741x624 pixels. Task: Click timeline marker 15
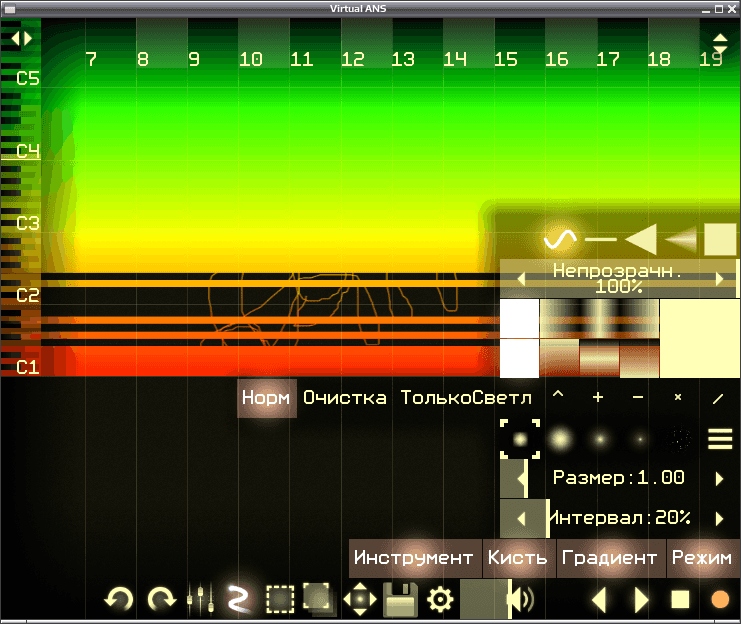[x=506, y=60]
